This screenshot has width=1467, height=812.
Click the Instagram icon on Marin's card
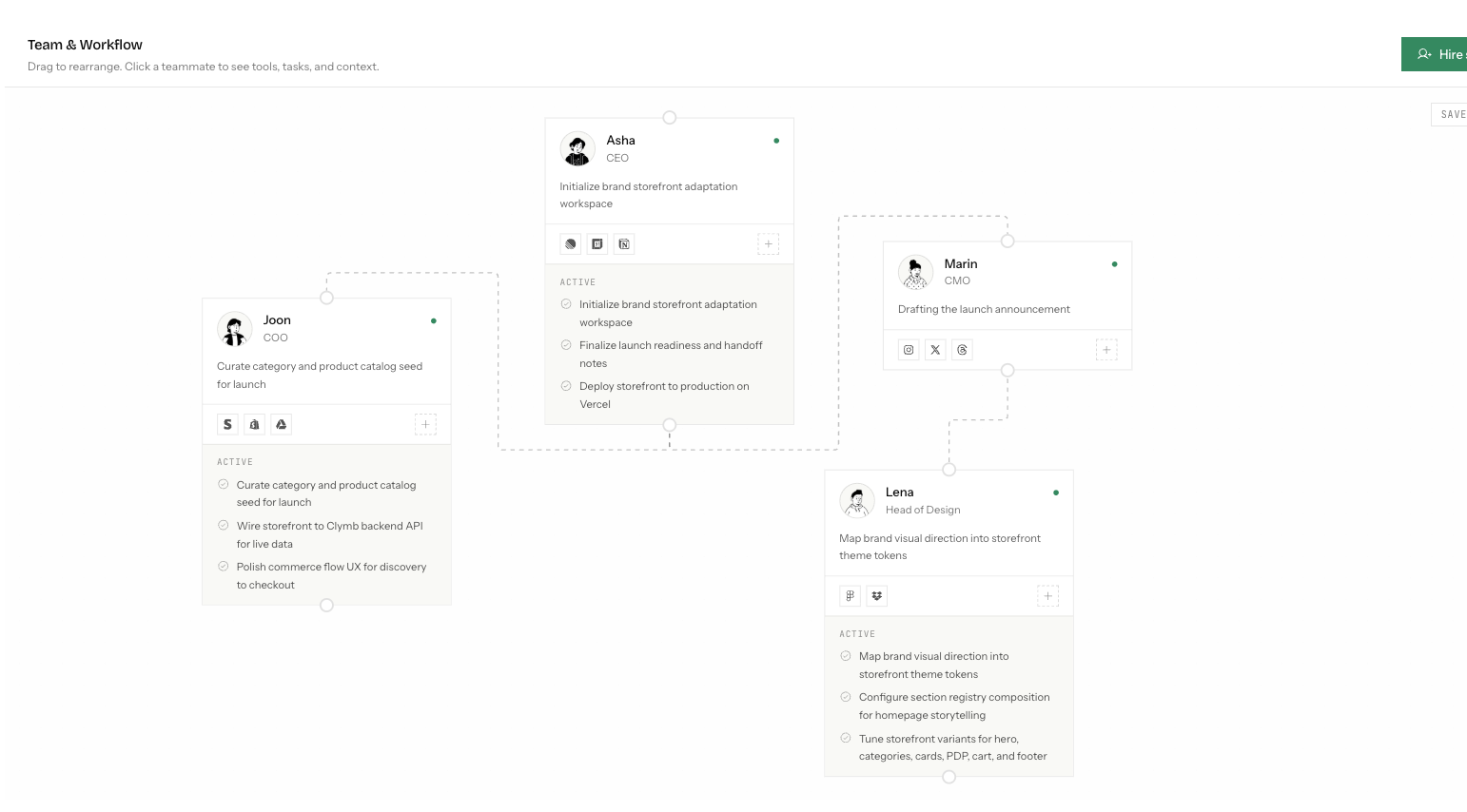909,350
